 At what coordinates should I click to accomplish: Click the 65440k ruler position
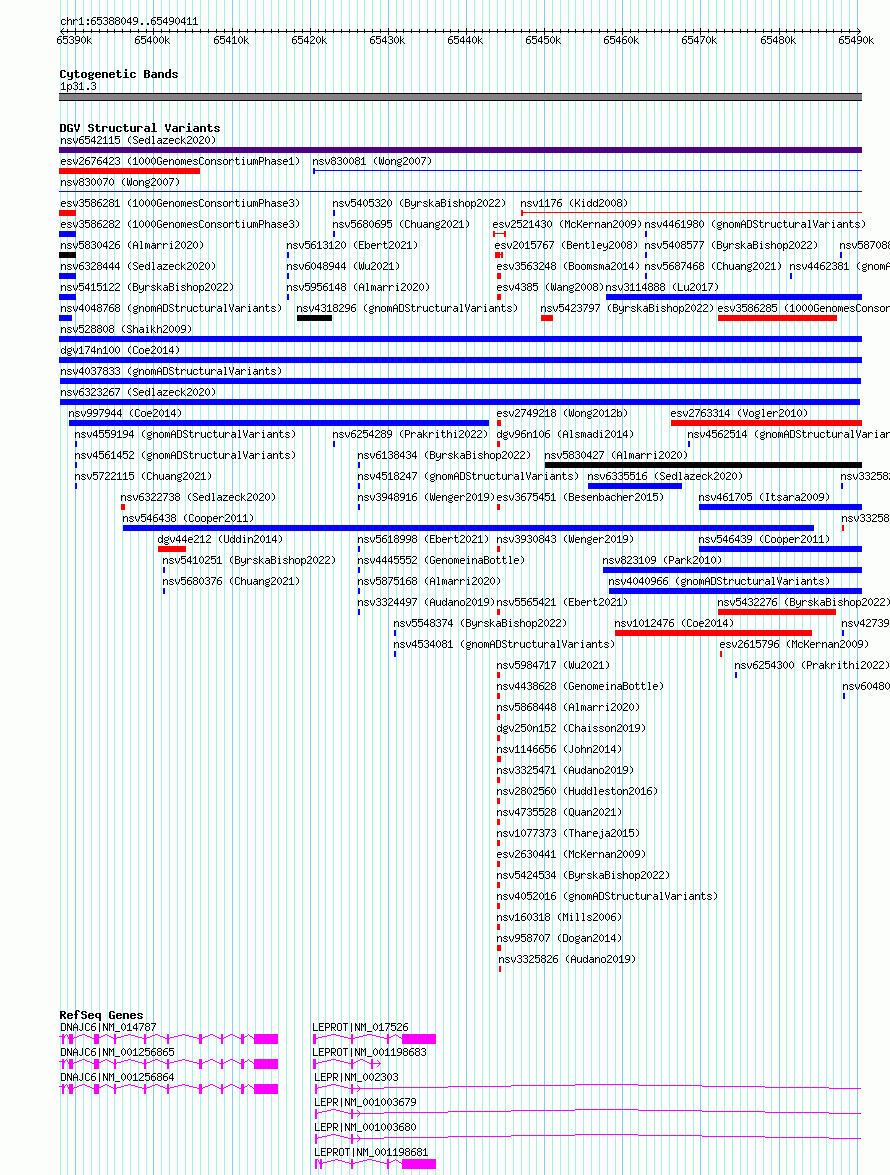pos(465,40)
